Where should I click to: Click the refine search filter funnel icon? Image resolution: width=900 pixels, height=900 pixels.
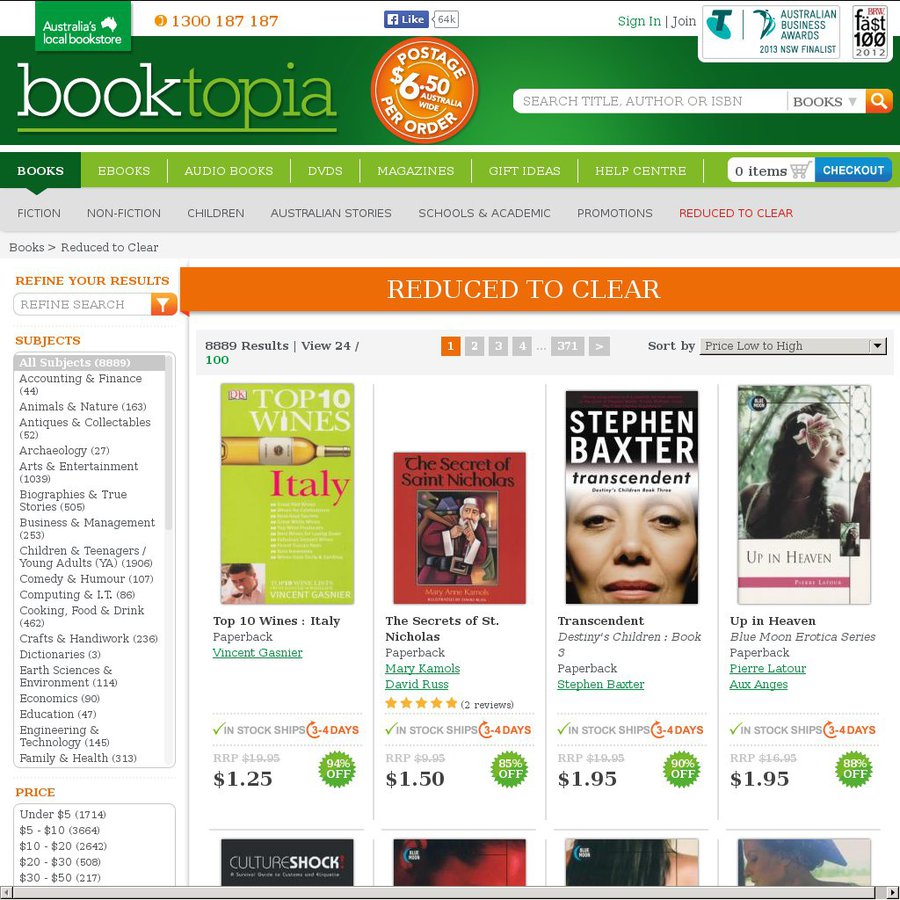164,304
